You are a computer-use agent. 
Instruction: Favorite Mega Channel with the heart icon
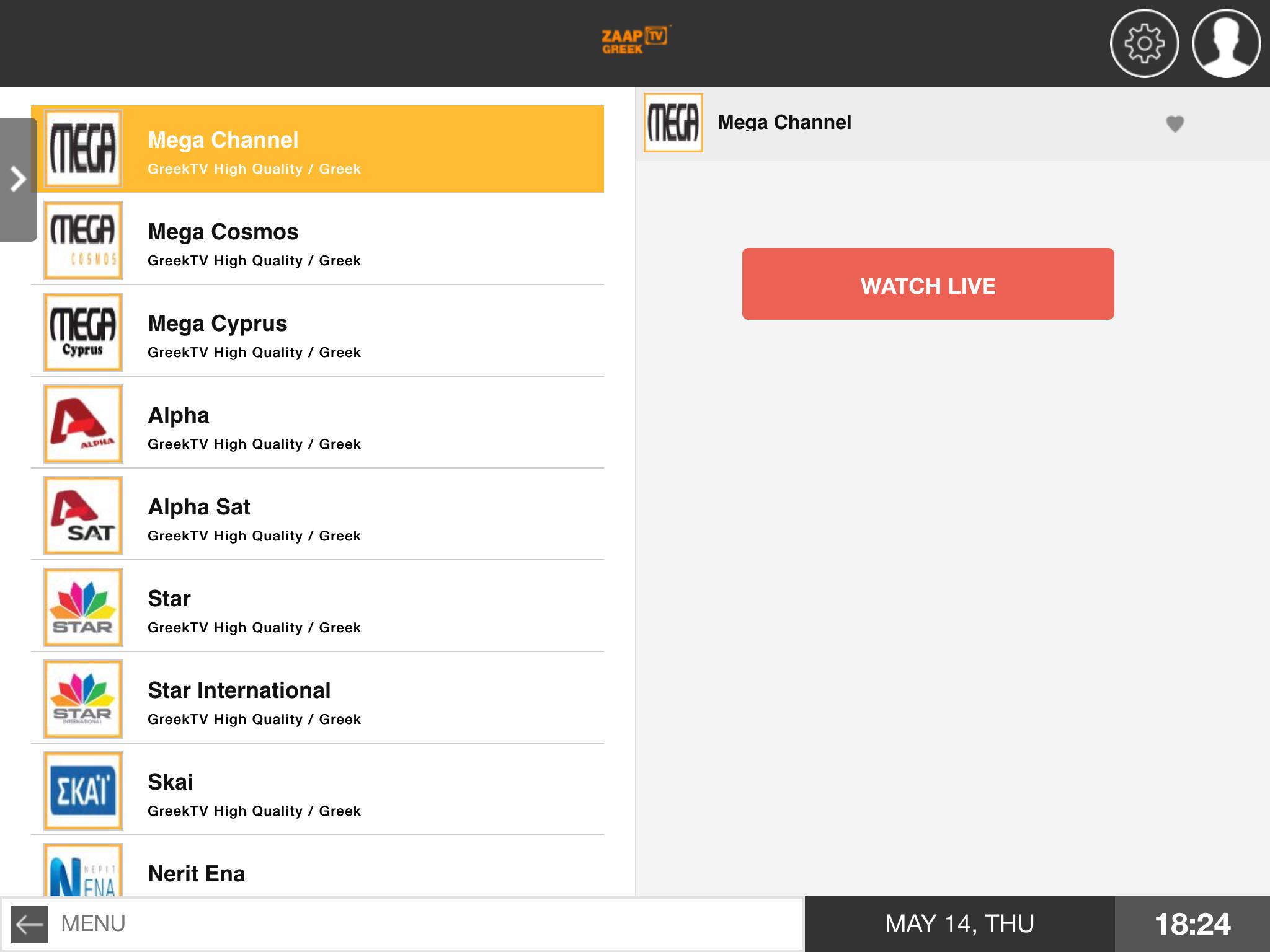point(1175,124)
